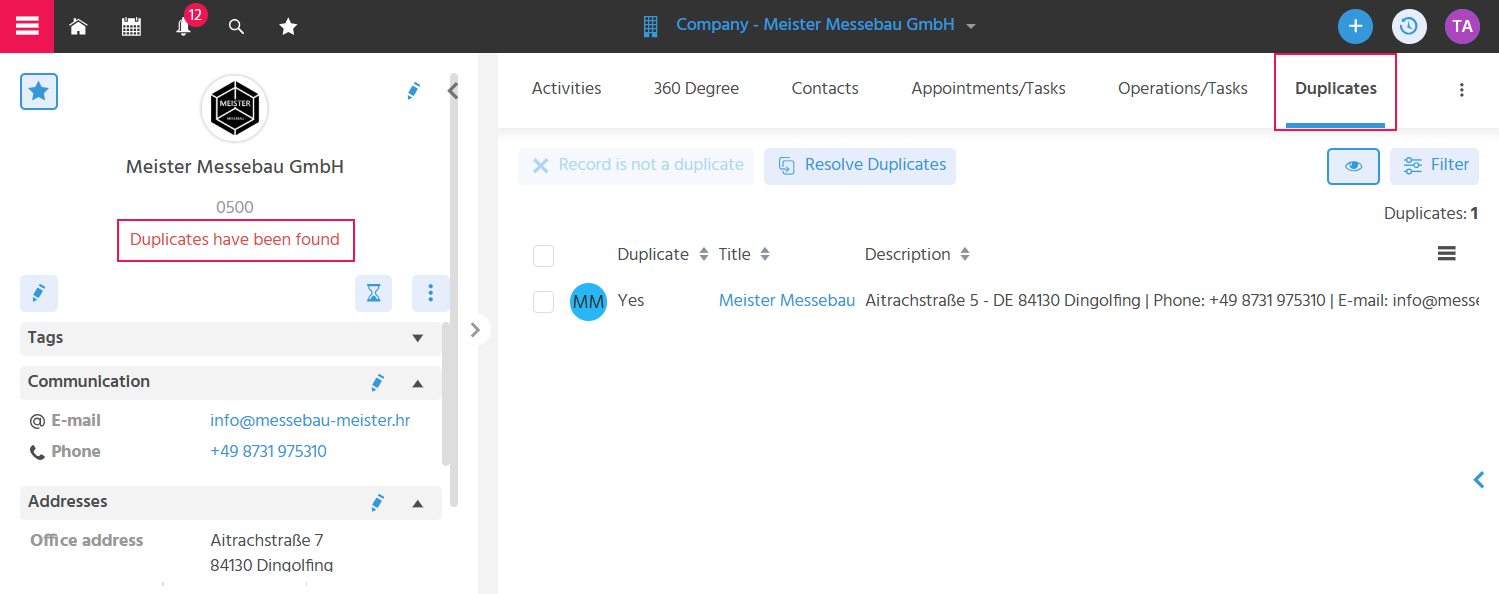Viewport: 1499px width, 594px height.
Task: Open the search magnifier icon
Action: [x=236, y=27]
